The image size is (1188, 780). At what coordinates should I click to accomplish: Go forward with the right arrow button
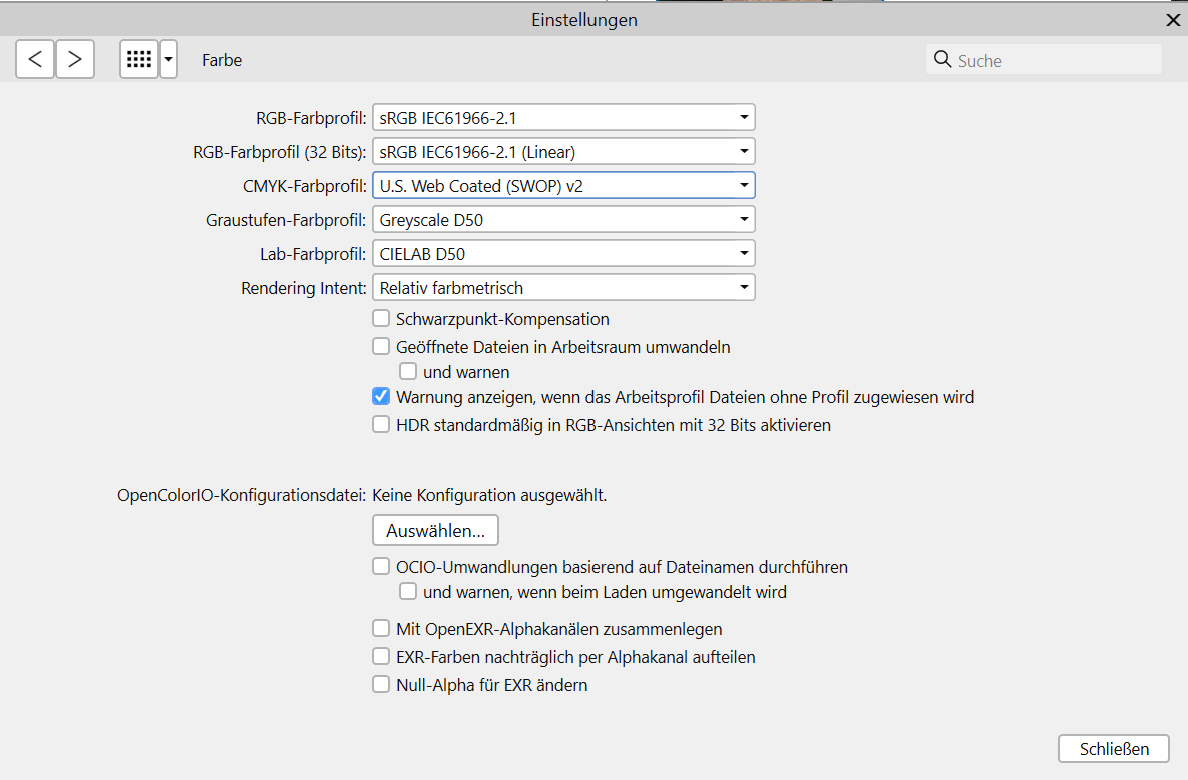click(74, 59)
